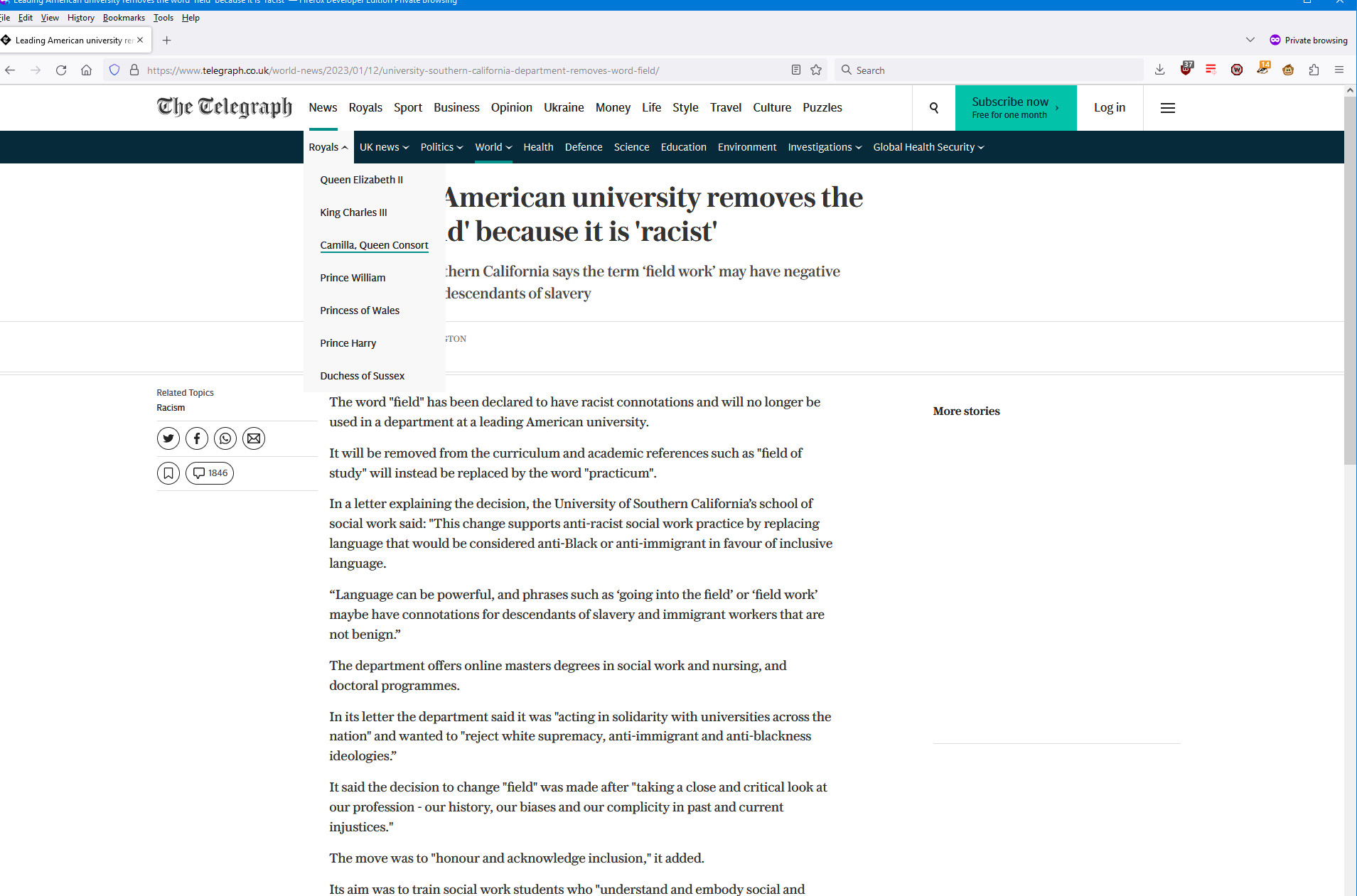Viewport: 1357px width, 896px height.
Task: Click Subscribe now button
Action: tap(1016, 108)
